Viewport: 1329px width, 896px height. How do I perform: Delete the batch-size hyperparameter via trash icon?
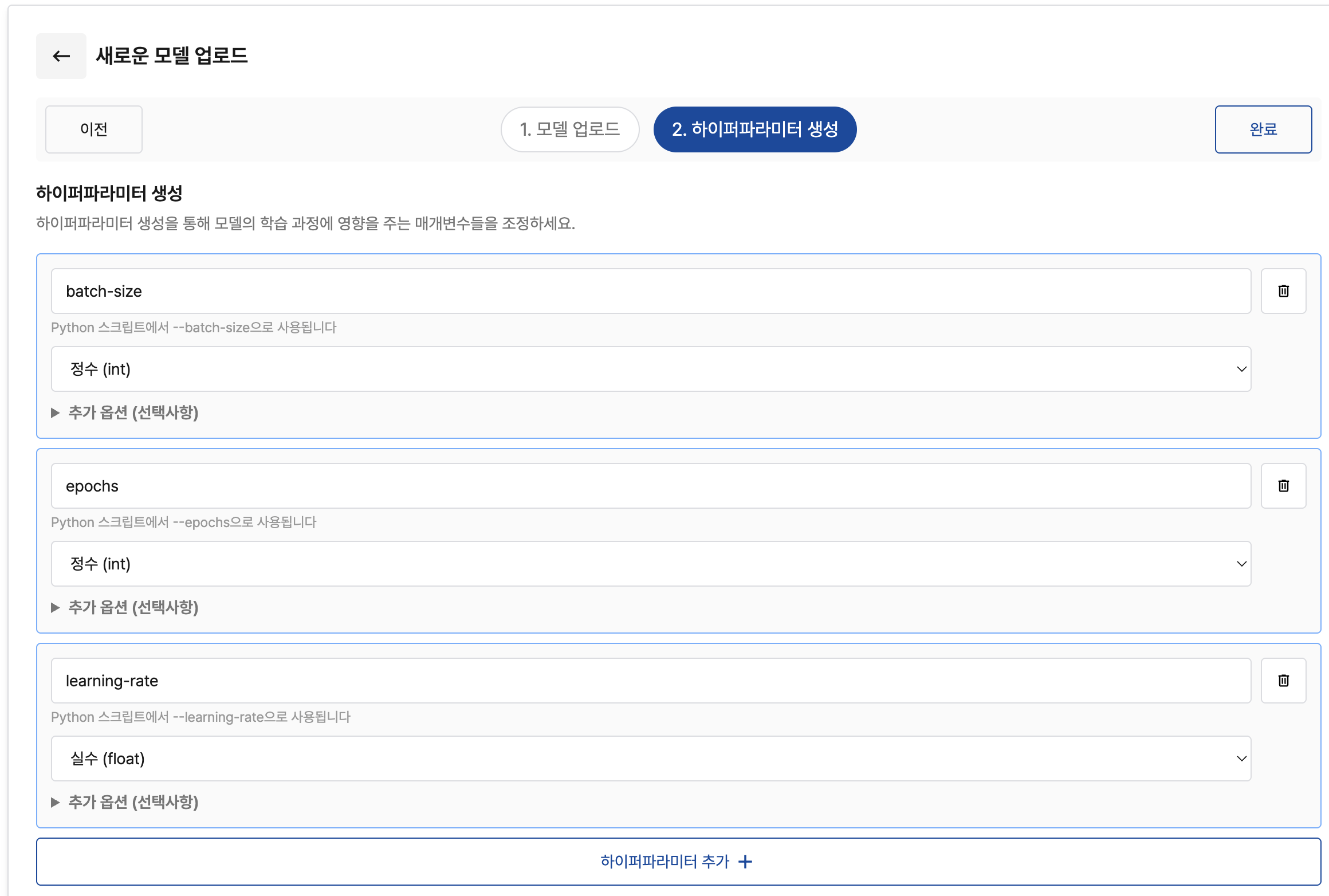pyautogui.click(x=1283, y=291)
